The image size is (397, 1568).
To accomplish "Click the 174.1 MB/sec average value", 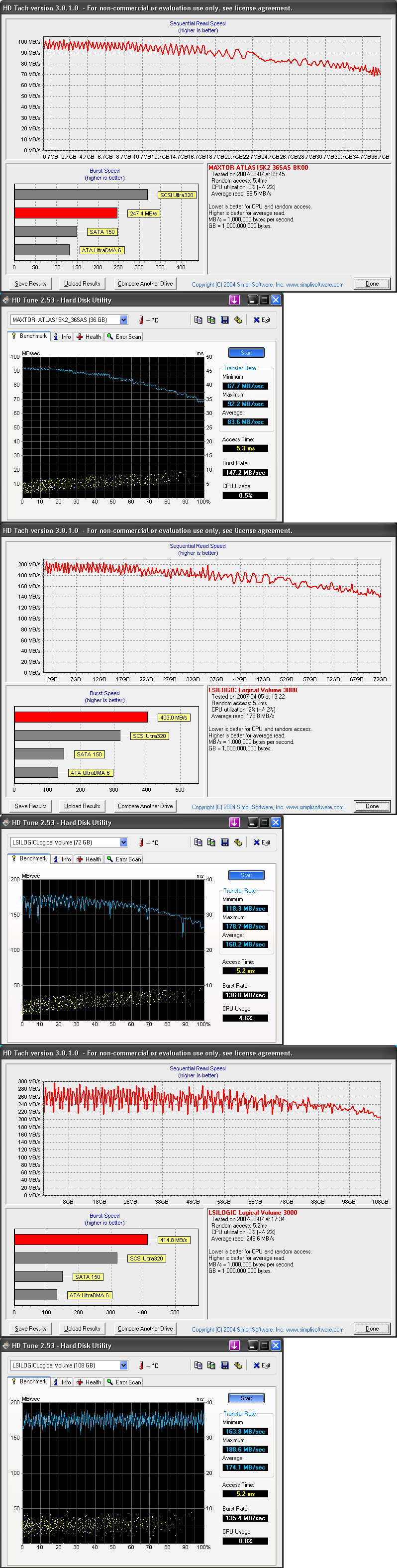I will click(245, 1467).
